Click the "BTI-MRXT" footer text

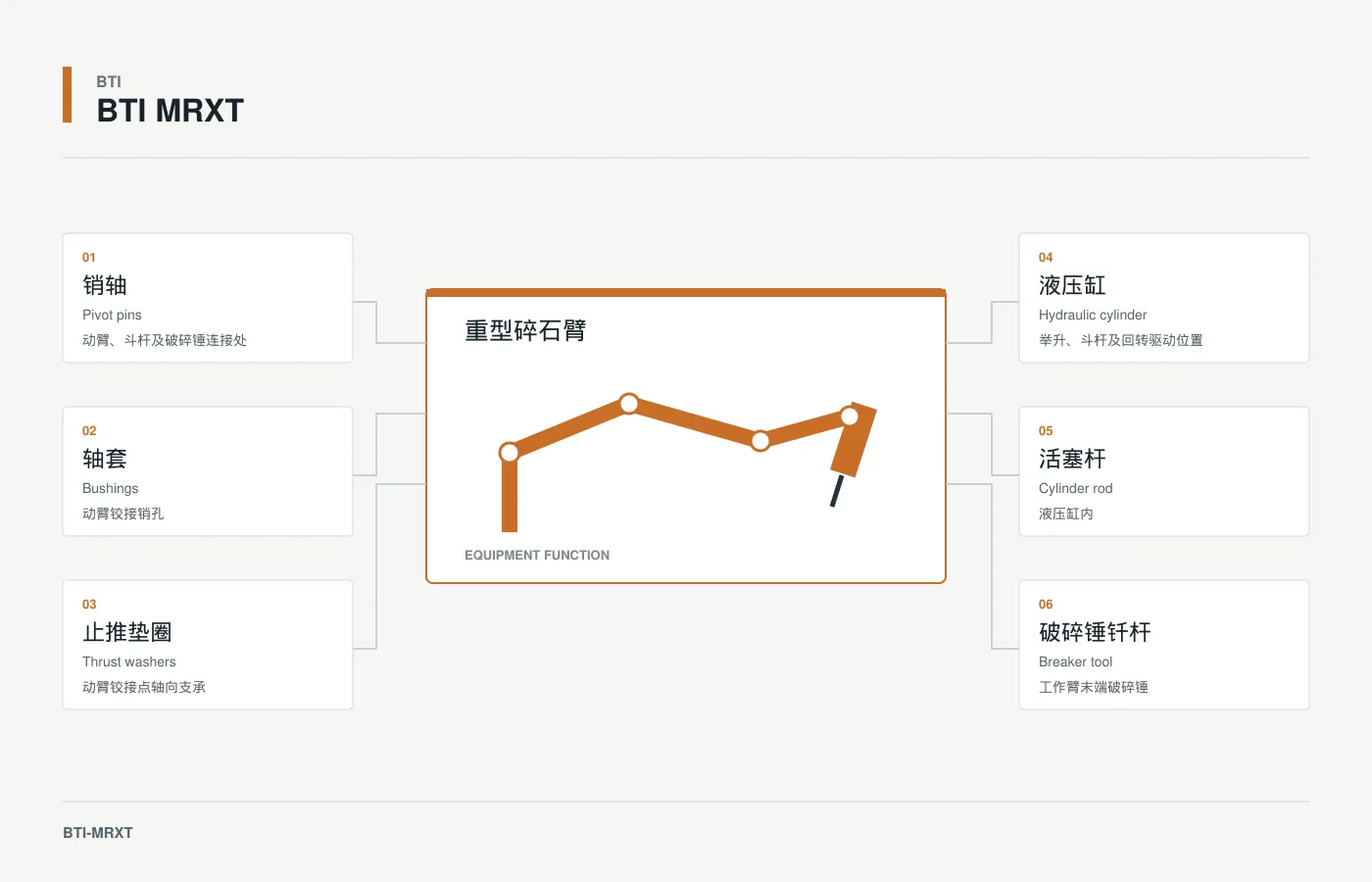pos(98,833)
